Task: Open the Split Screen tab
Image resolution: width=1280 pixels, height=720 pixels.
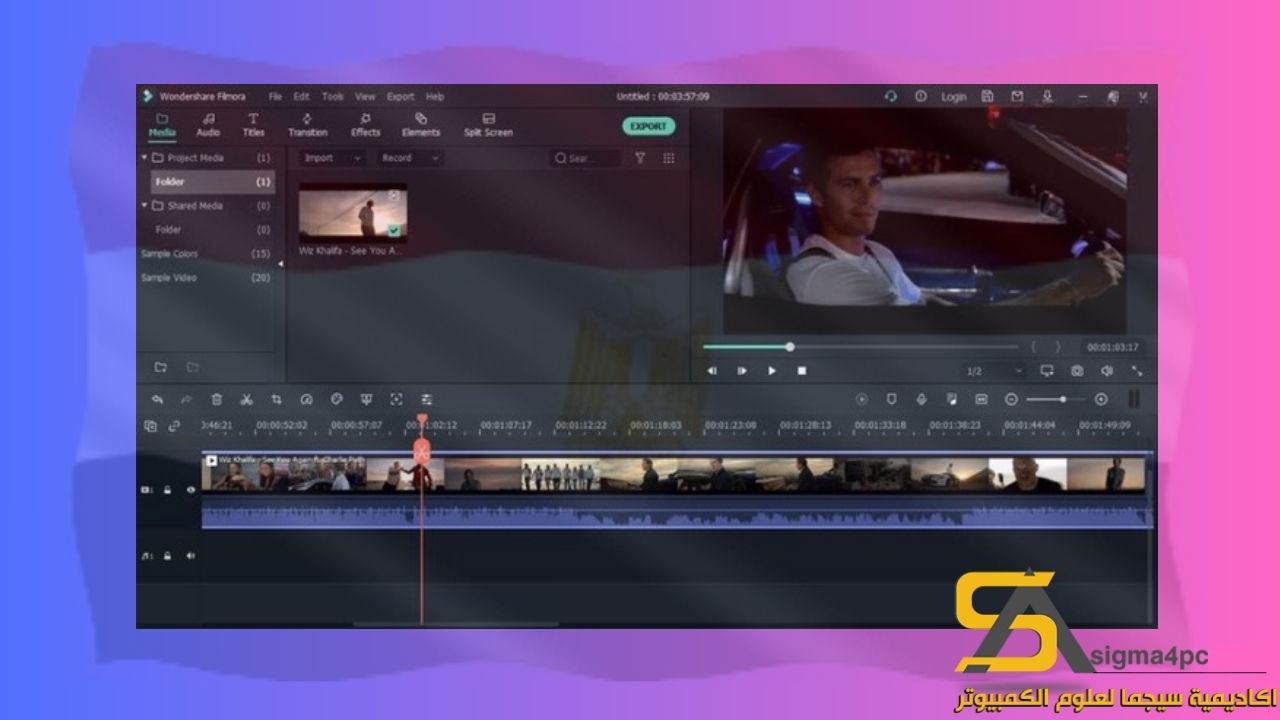Action: coord(488,124)
